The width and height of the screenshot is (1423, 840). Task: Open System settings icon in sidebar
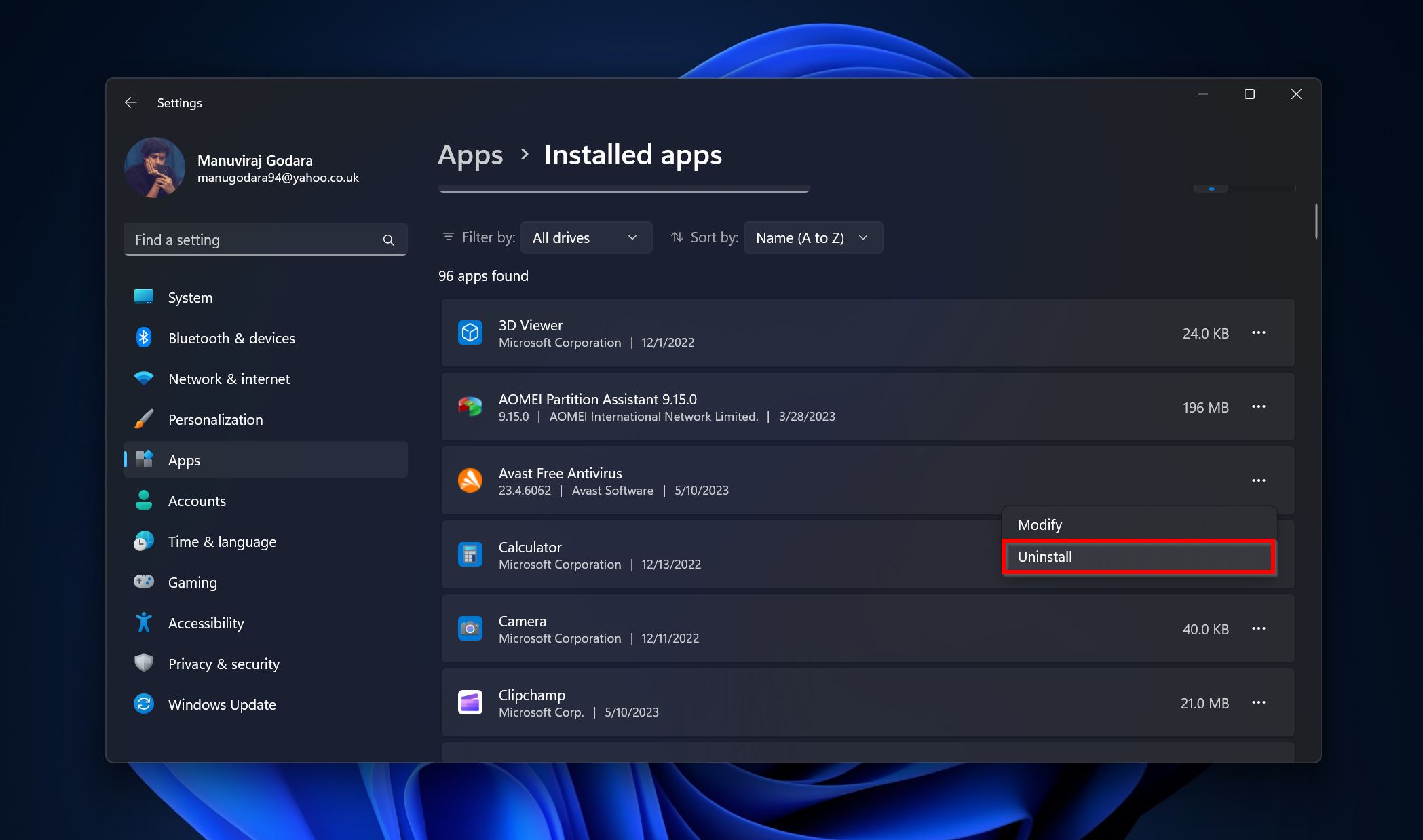[144, 297]
